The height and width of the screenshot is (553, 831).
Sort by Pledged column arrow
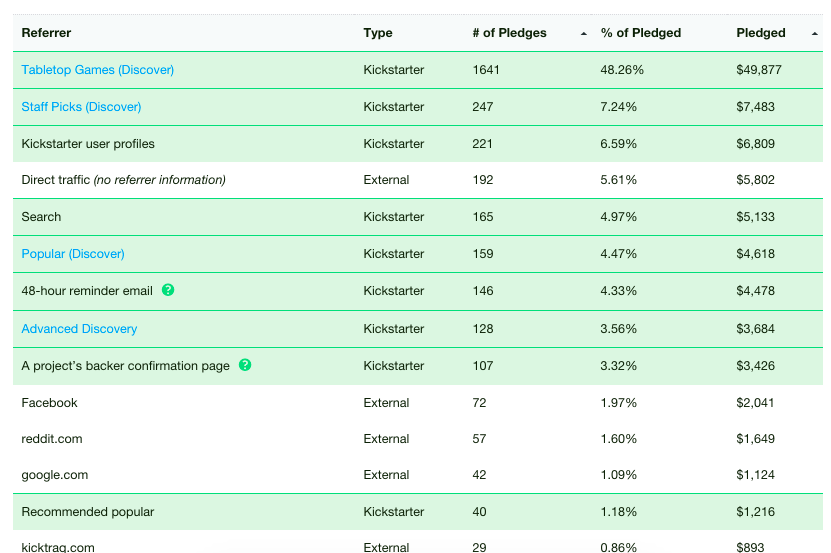pos(815,33)
